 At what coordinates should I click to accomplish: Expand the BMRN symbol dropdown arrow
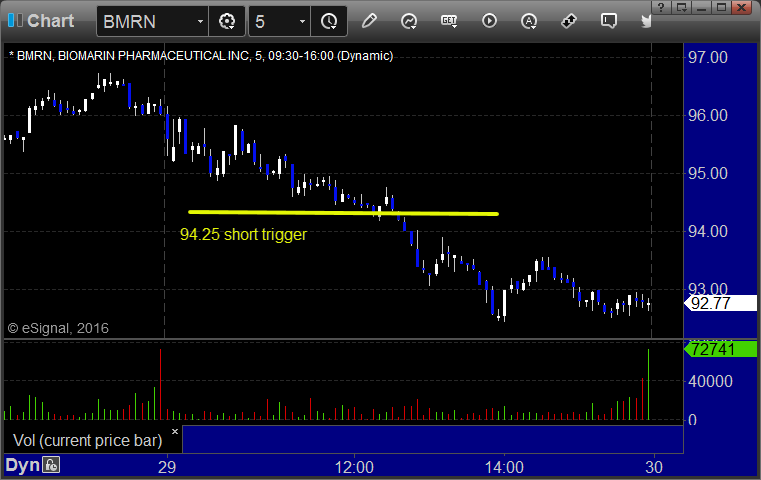click(200, 21)
